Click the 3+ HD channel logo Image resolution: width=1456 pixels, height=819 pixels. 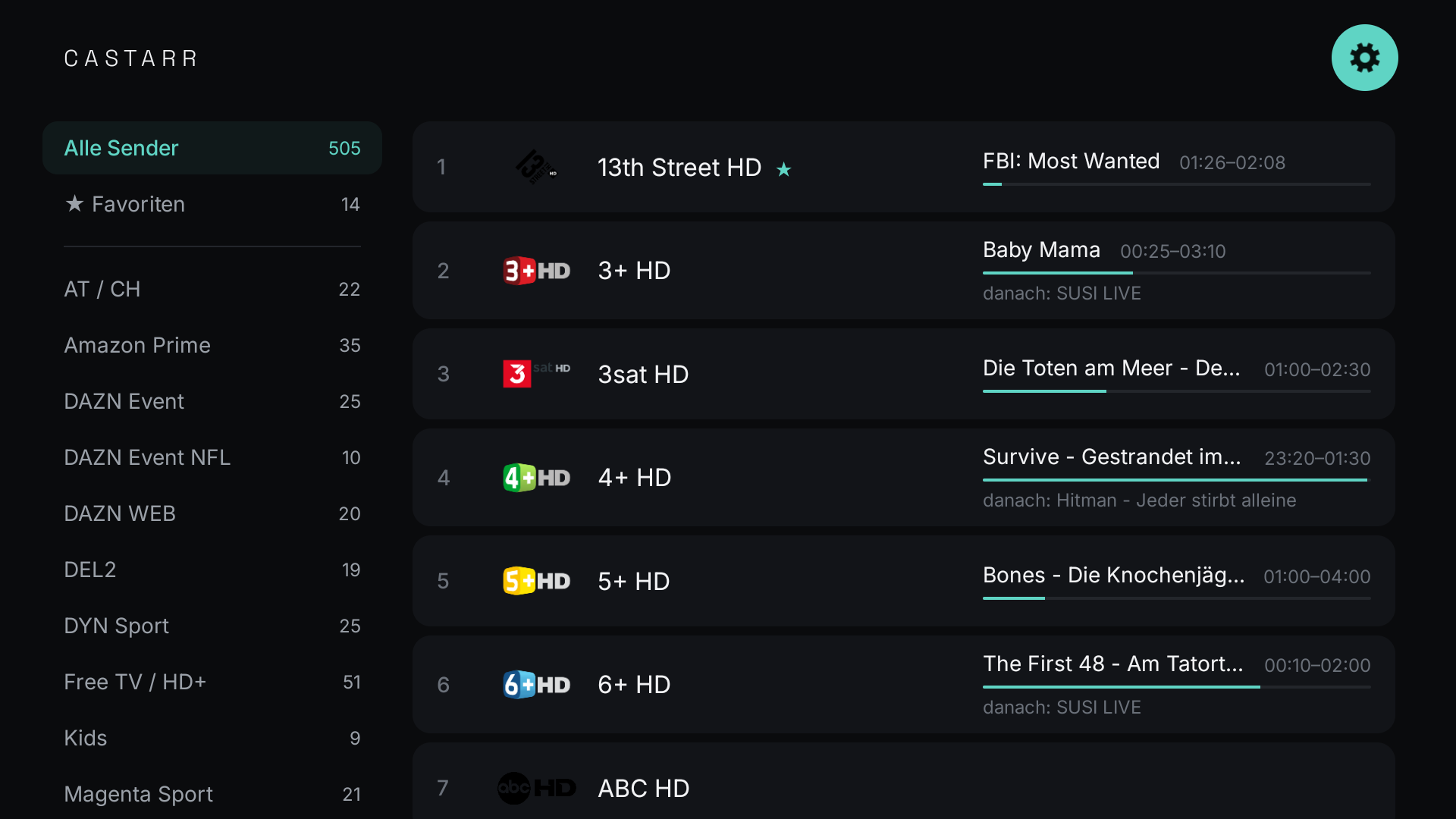coord(536,271)
